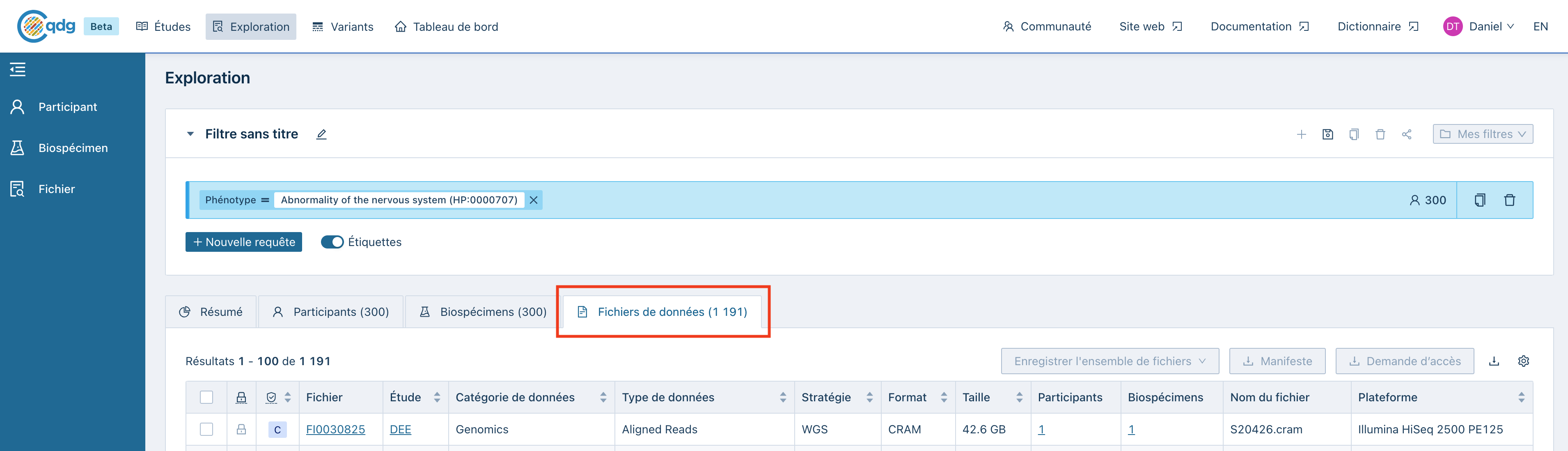The width and height of the screenshot is (1568, 451).
Task: Remove the Abnormality of nervous system filter value
Action: (x=533, y=200)
